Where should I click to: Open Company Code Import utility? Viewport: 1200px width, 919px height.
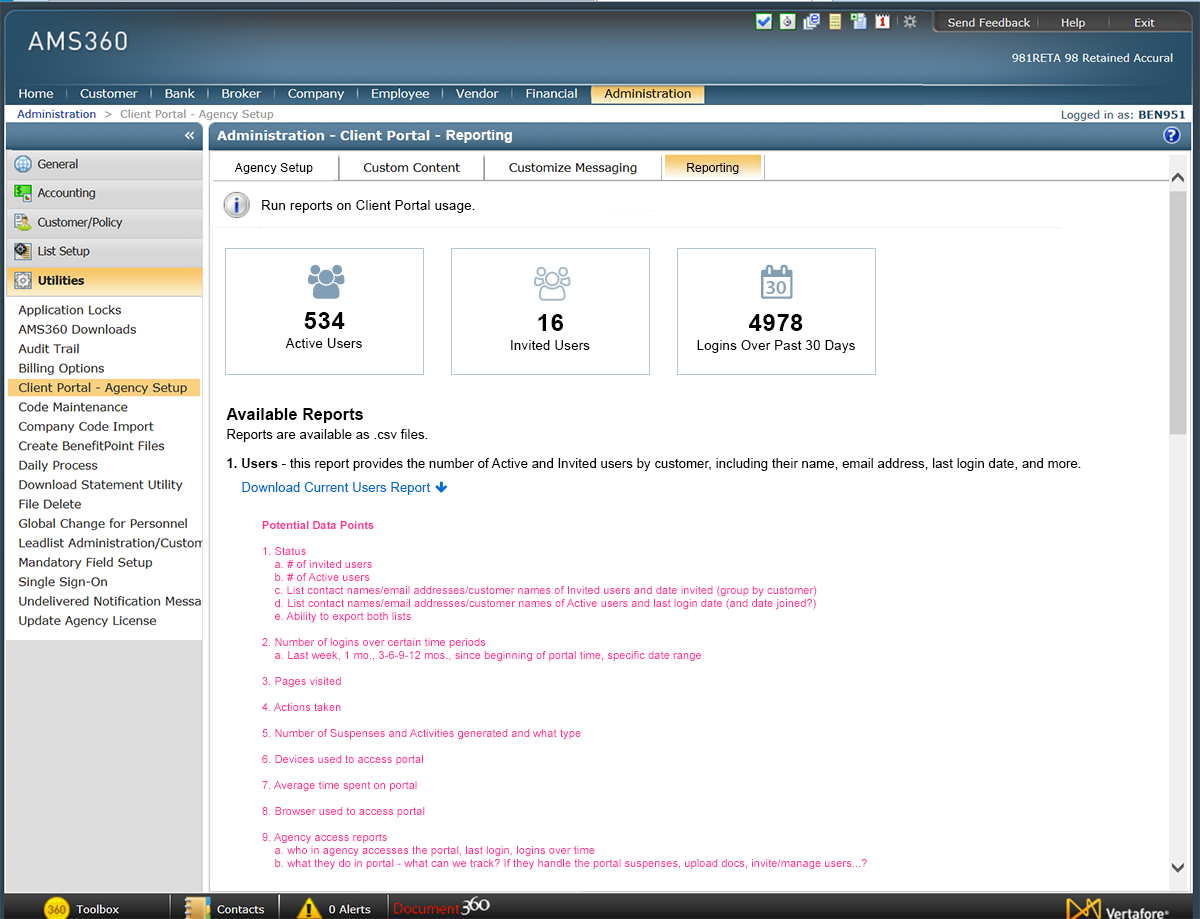(x=86, y=427)
